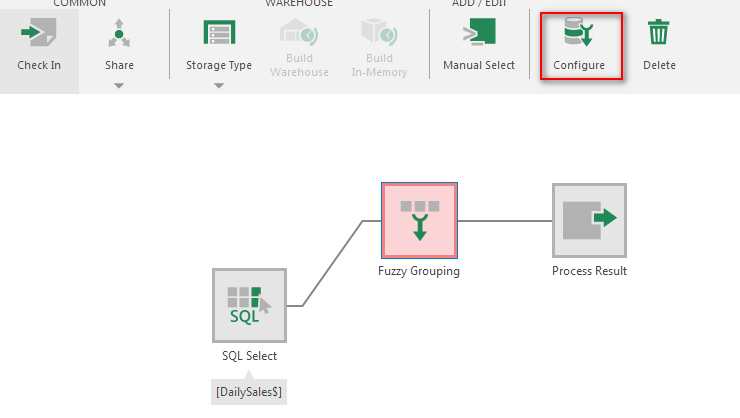Click the "Configure" button label text
Screen dimensions: 740x418
point(579,66)
